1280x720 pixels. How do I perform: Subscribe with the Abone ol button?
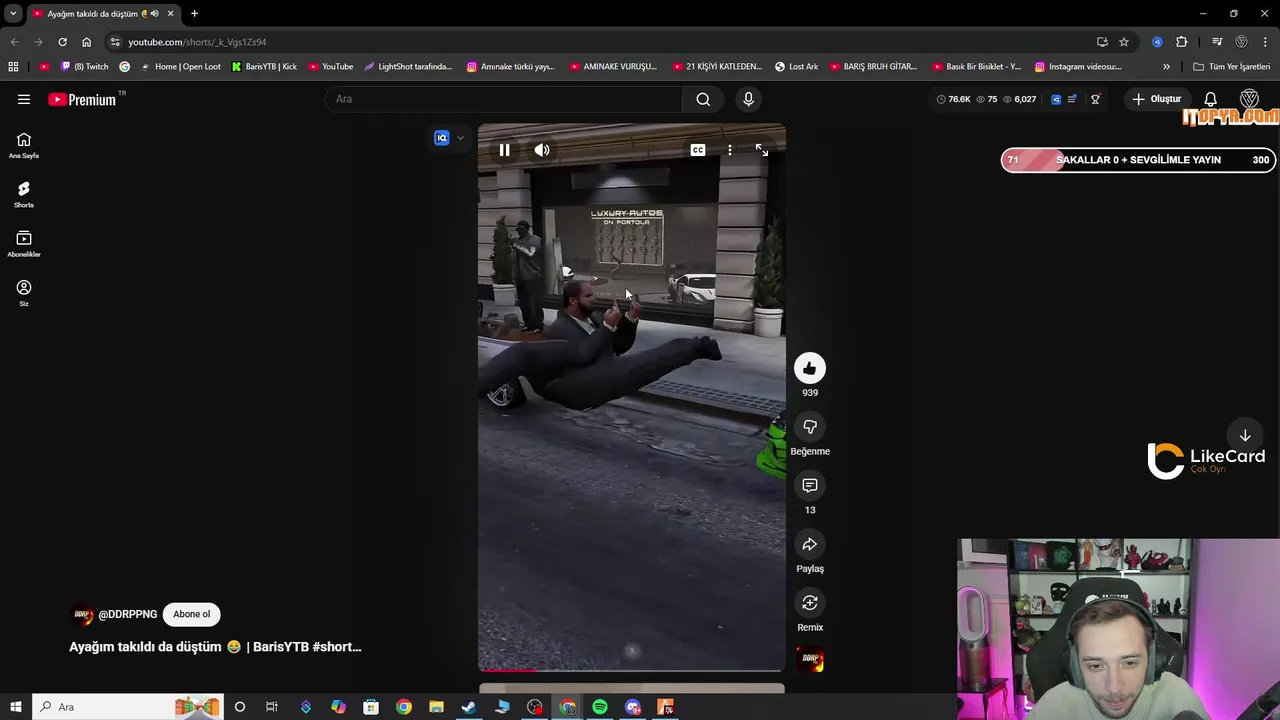point(192,614)
